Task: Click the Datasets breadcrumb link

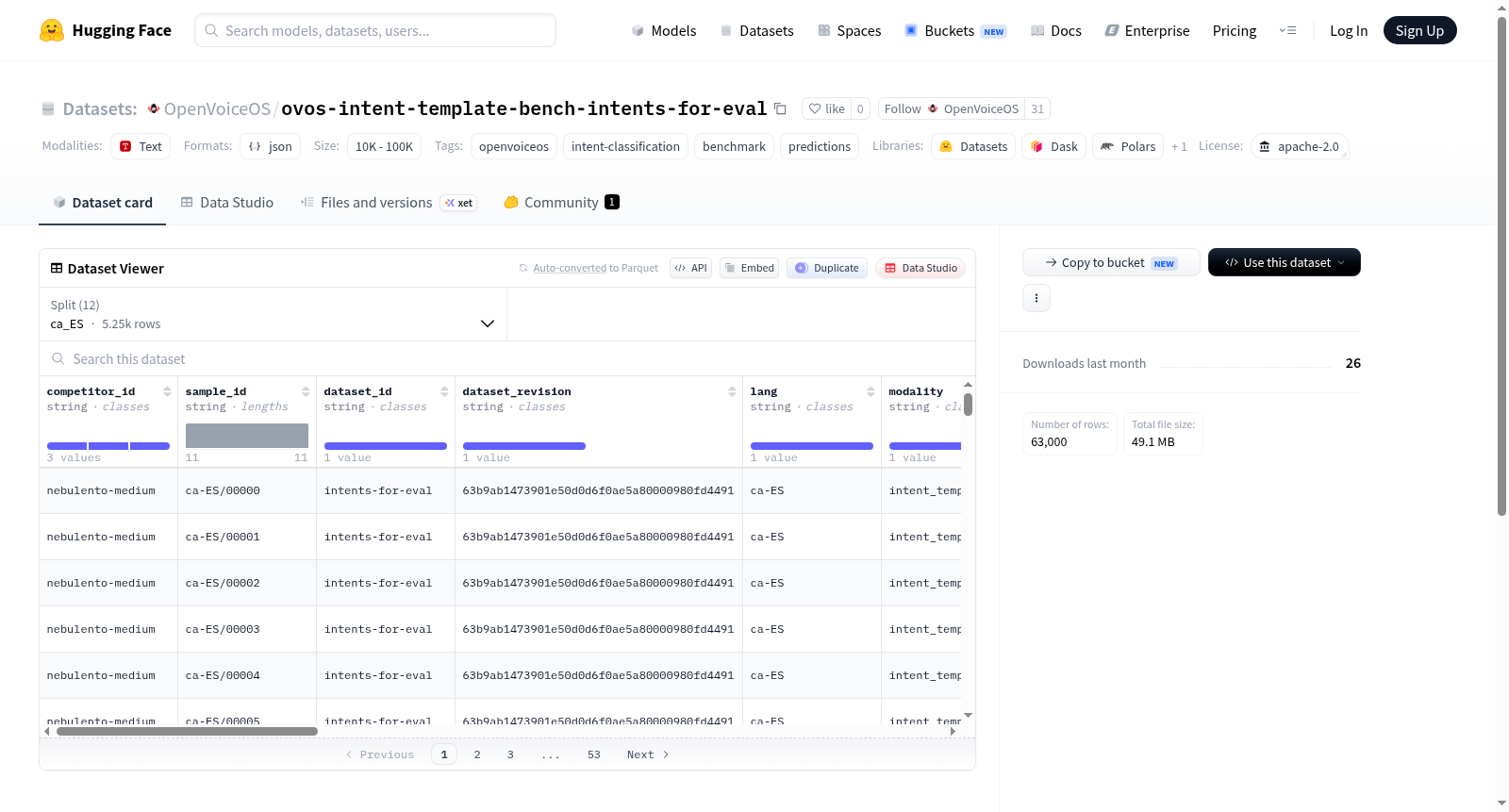Action: (x=100, y=108)
